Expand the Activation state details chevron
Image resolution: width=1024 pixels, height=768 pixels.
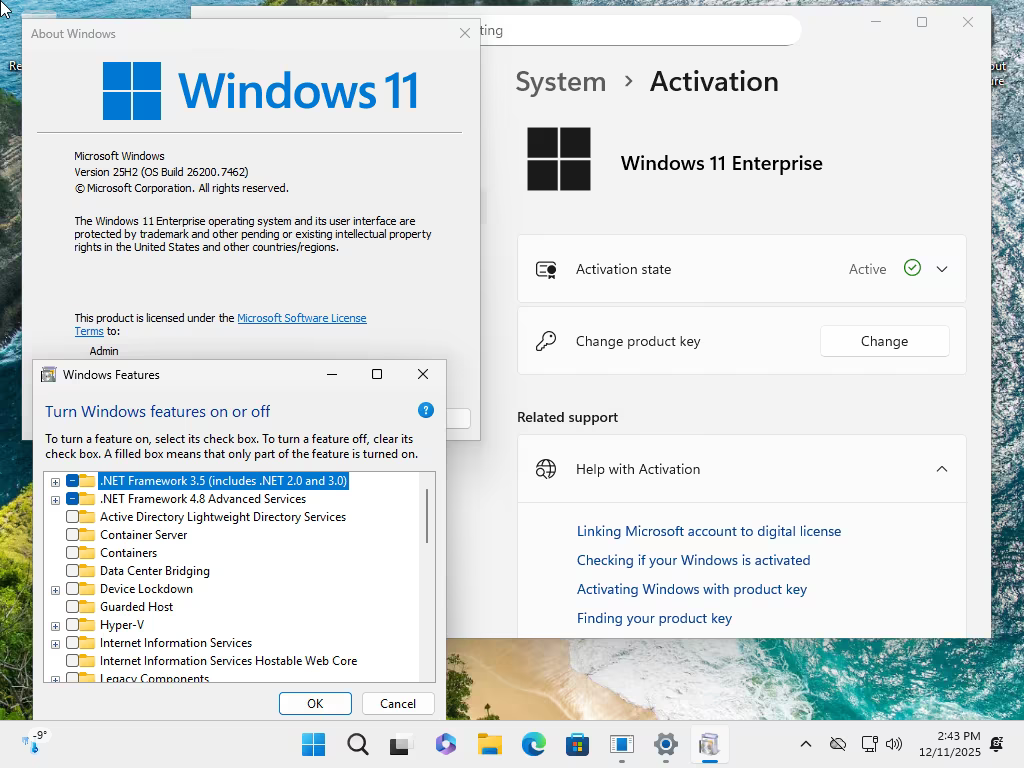(x=942, y=269)
